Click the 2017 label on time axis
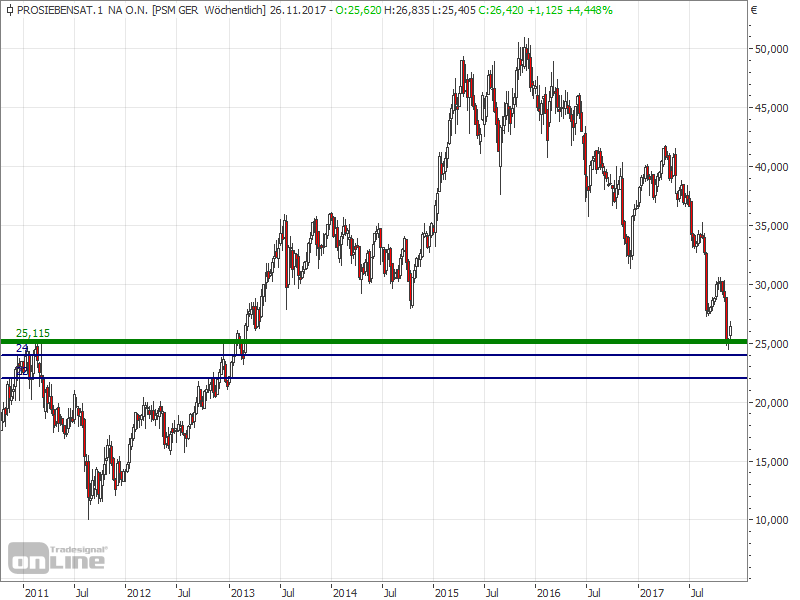 point(651,593)
